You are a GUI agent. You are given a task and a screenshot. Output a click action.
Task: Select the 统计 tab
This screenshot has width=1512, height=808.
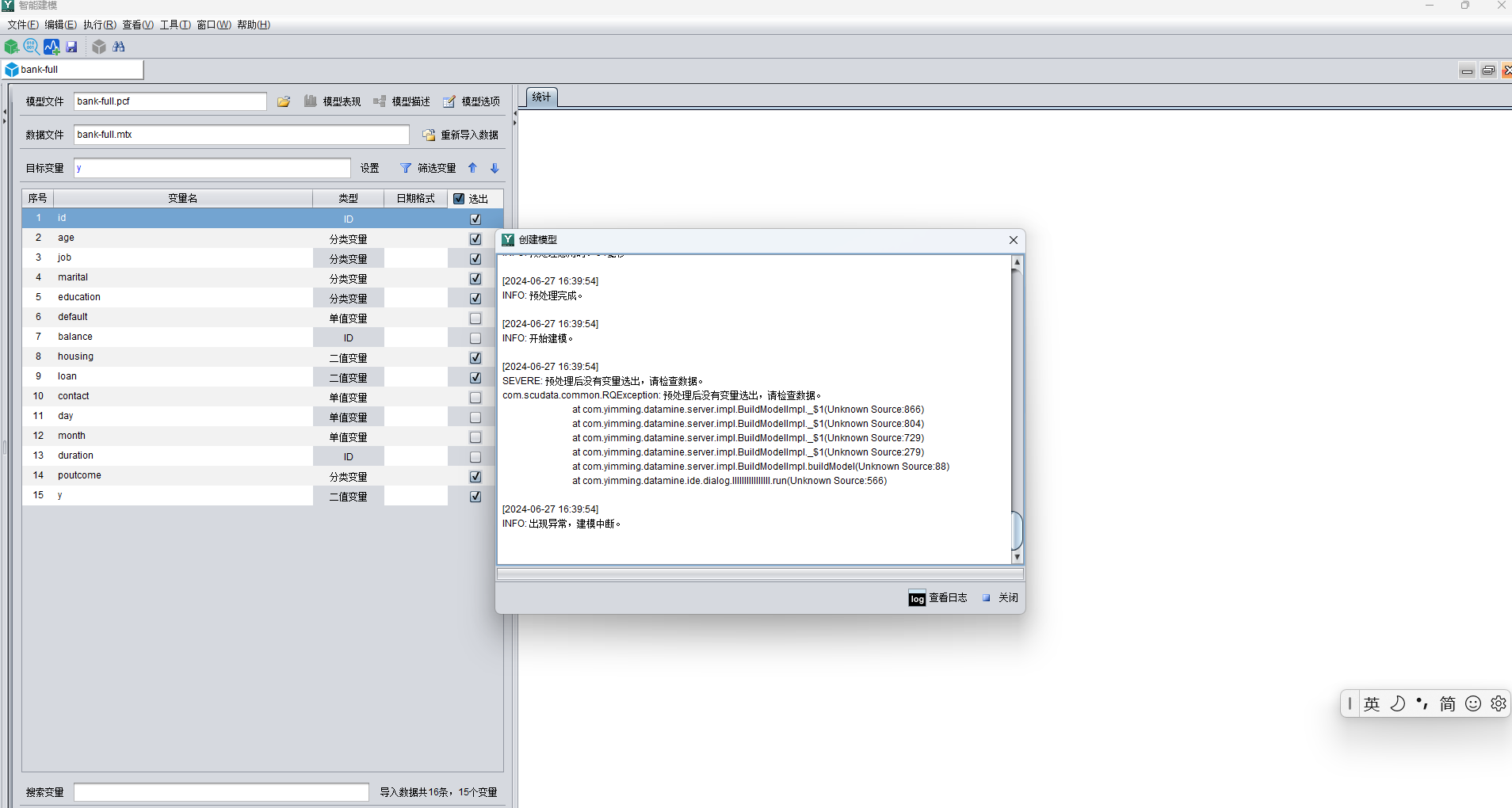click(542, 97)
